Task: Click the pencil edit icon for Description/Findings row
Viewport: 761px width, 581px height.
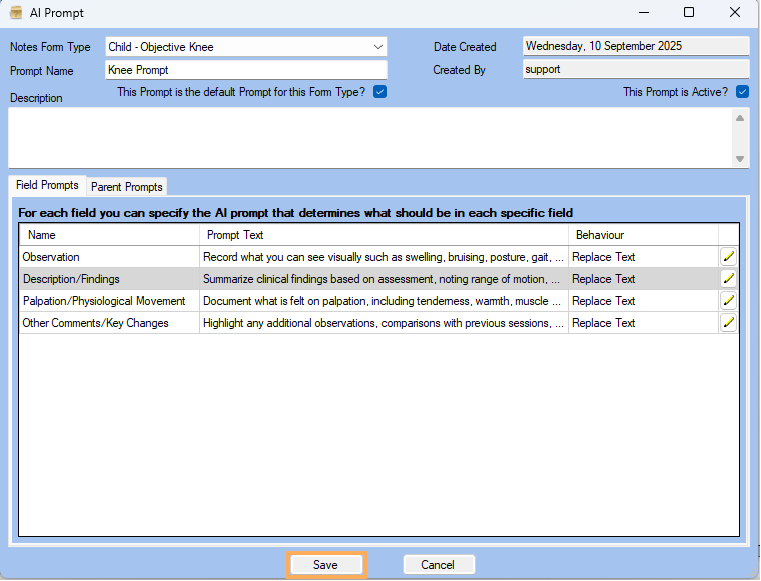Action: pos(728,279)
